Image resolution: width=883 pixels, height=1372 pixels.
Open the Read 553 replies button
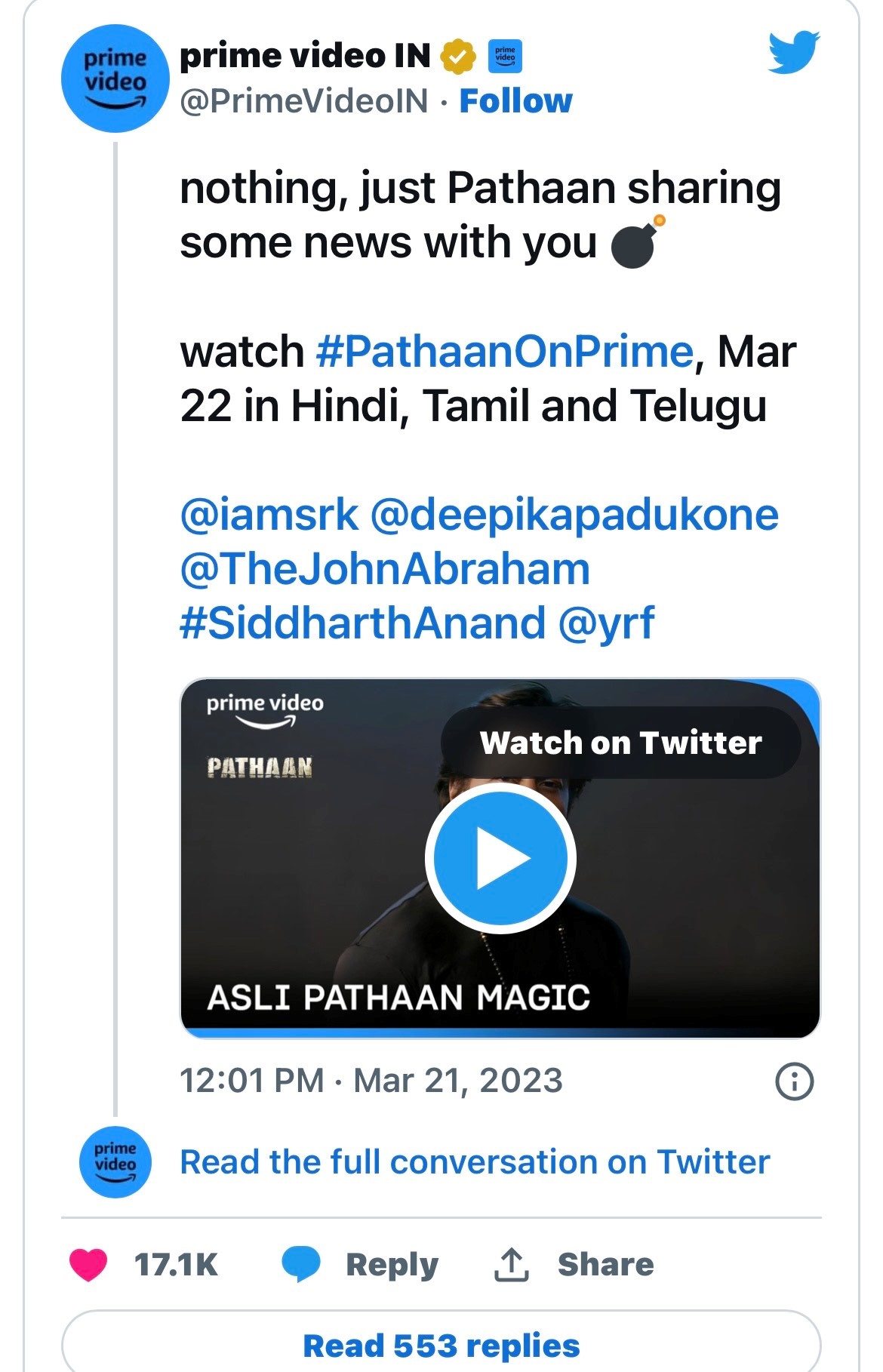(441, 1346)
